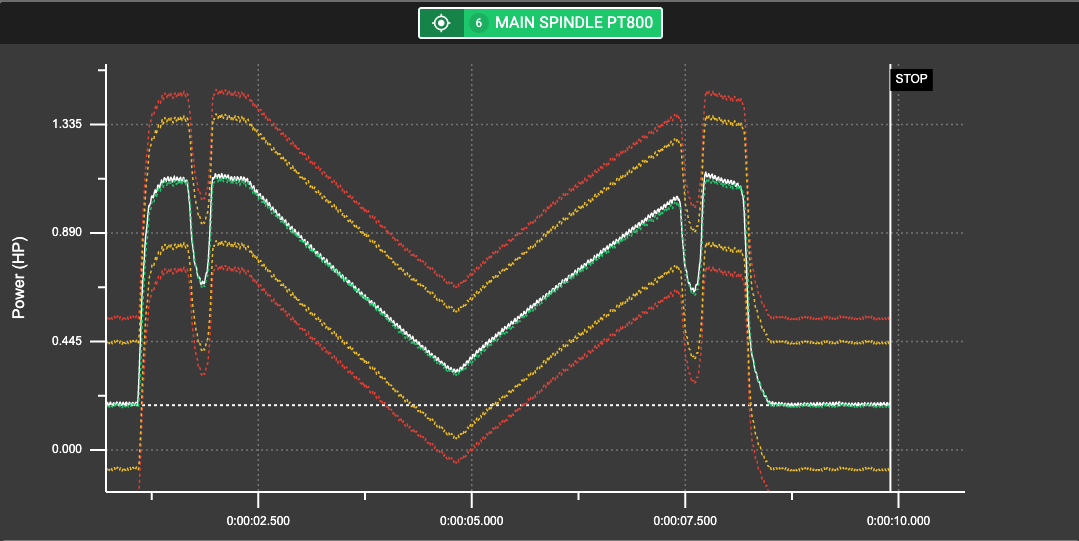The height and width of the screenshot is (541, 1079).
Task: Click the lowest point of upper red limit curve
Action: 455,287
